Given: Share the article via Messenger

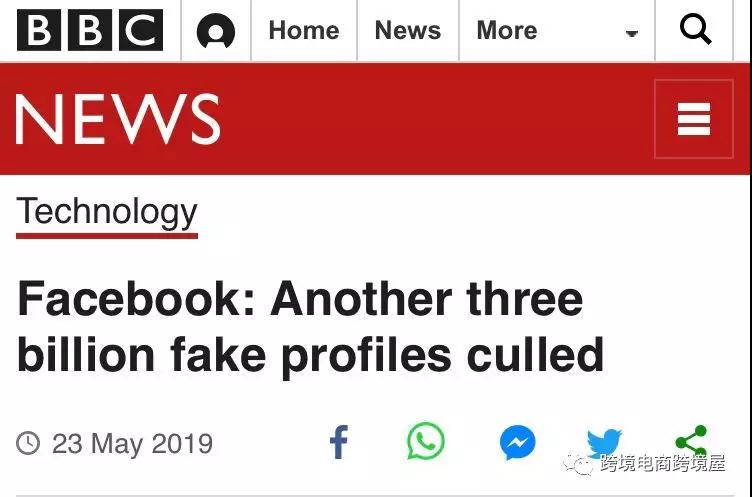Looking at the screenshot, I should [x=518, y=442].
